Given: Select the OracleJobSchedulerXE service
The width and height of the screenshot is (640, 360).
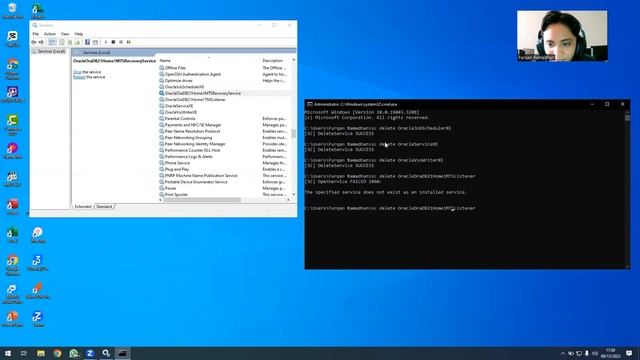Looking at the screenshot, I should [x=224, y=87].
